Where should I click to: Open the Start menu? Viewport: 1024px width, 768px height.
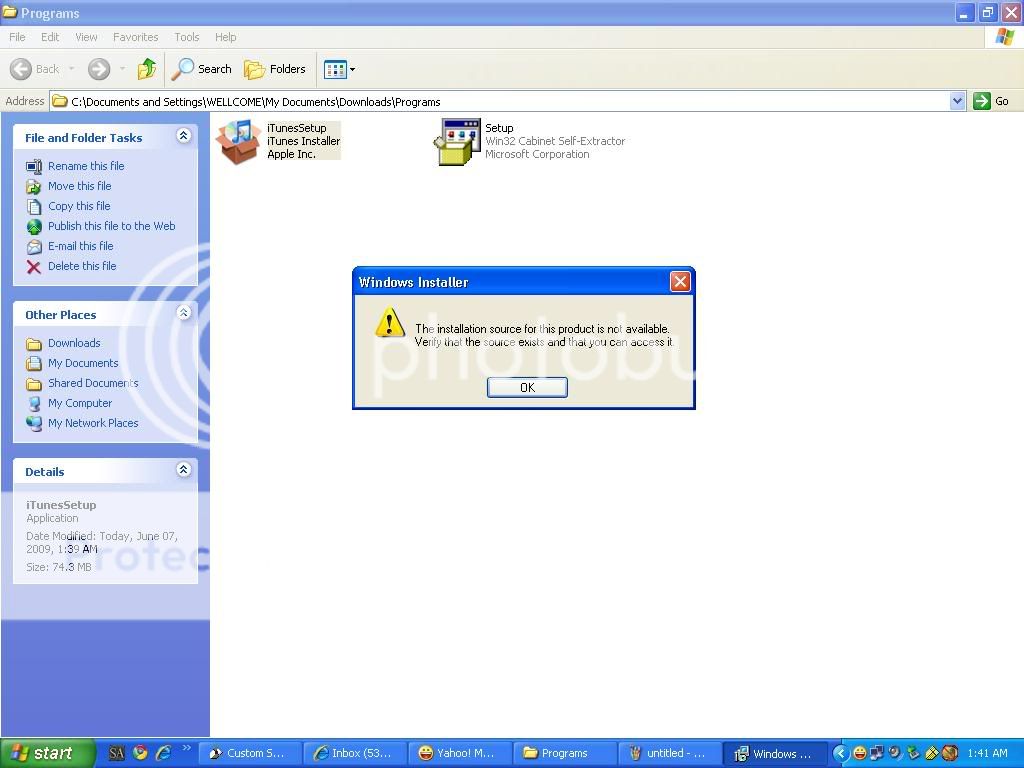[x=47, y=753]
